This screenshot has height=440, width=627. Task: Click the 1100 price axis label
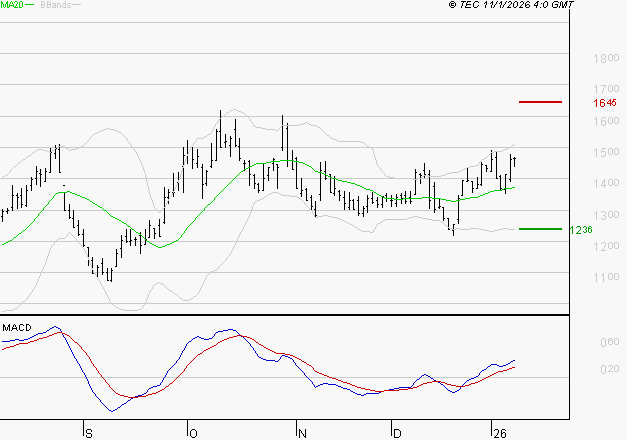pos(606,277)
